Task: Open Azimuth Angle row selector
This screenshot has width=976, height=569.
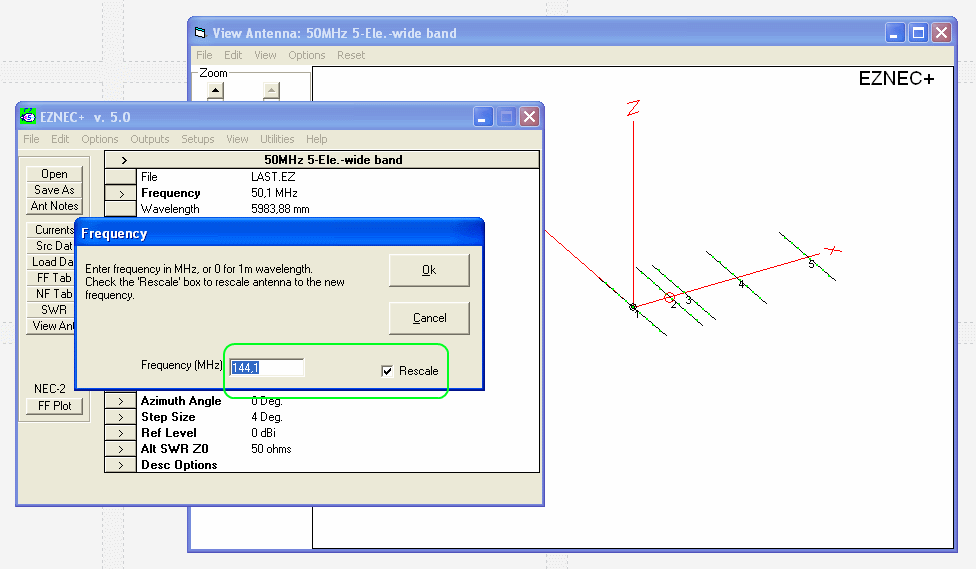Action: coord(121,402)
